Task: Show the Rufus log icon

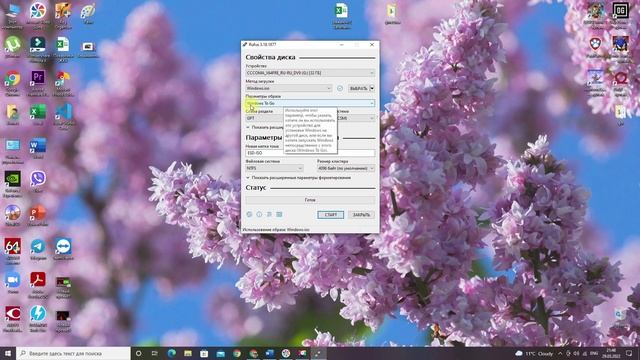Action: (279, 214)
